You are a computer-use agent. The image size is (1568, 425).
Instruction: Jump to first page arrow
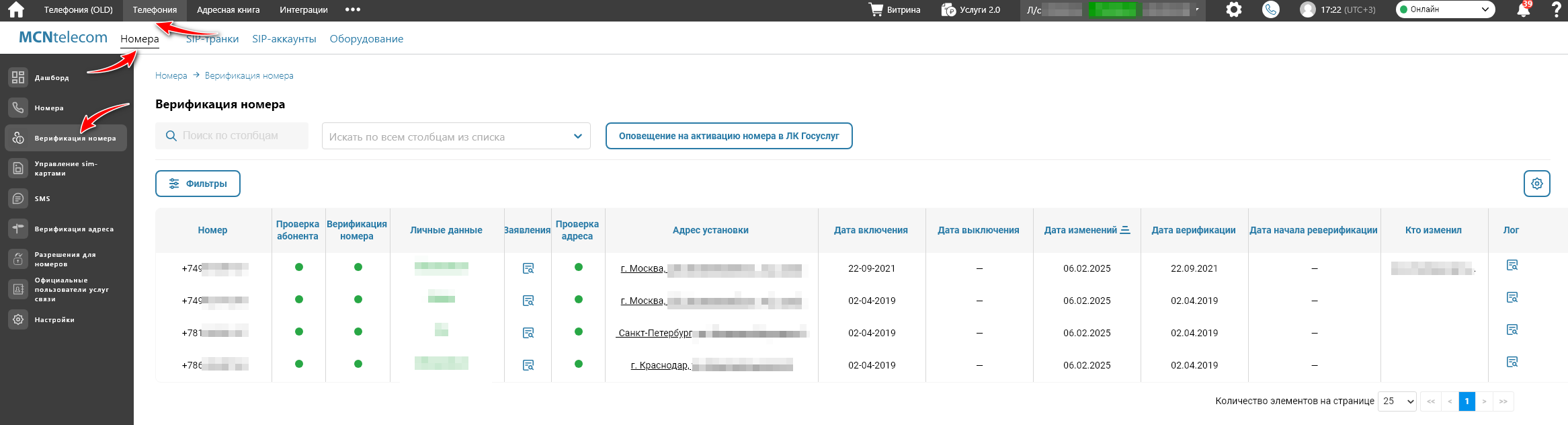tap(1431, 401)
